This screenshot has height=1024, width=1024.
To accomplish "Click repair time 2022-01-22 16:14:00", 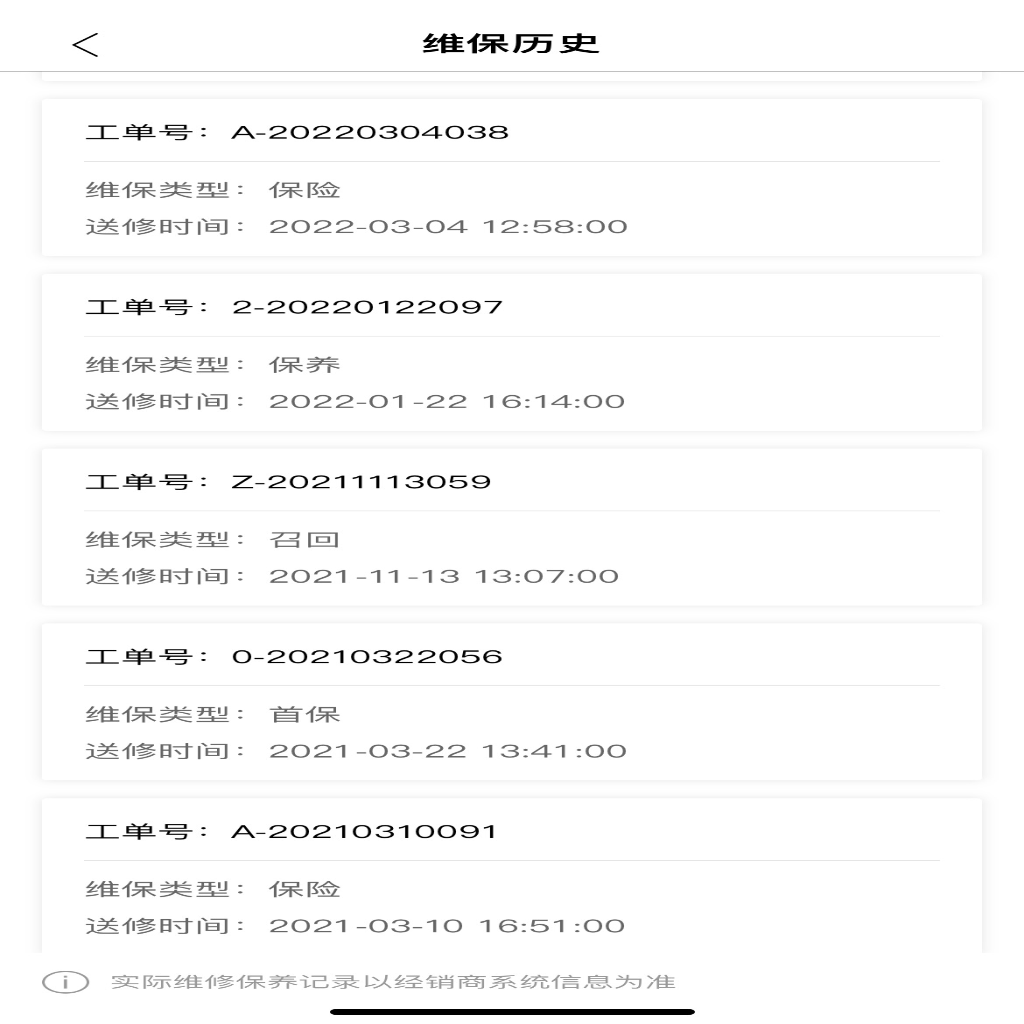I will tap(447, 401).
